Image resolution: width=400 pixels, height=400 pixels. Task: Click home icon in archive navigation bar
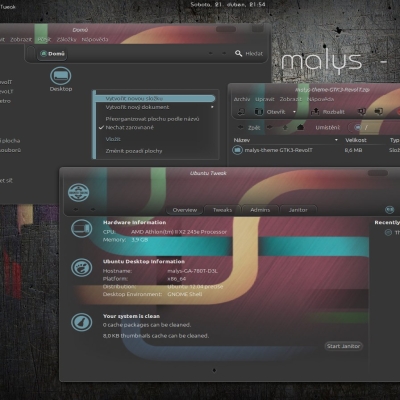point(300,127)
